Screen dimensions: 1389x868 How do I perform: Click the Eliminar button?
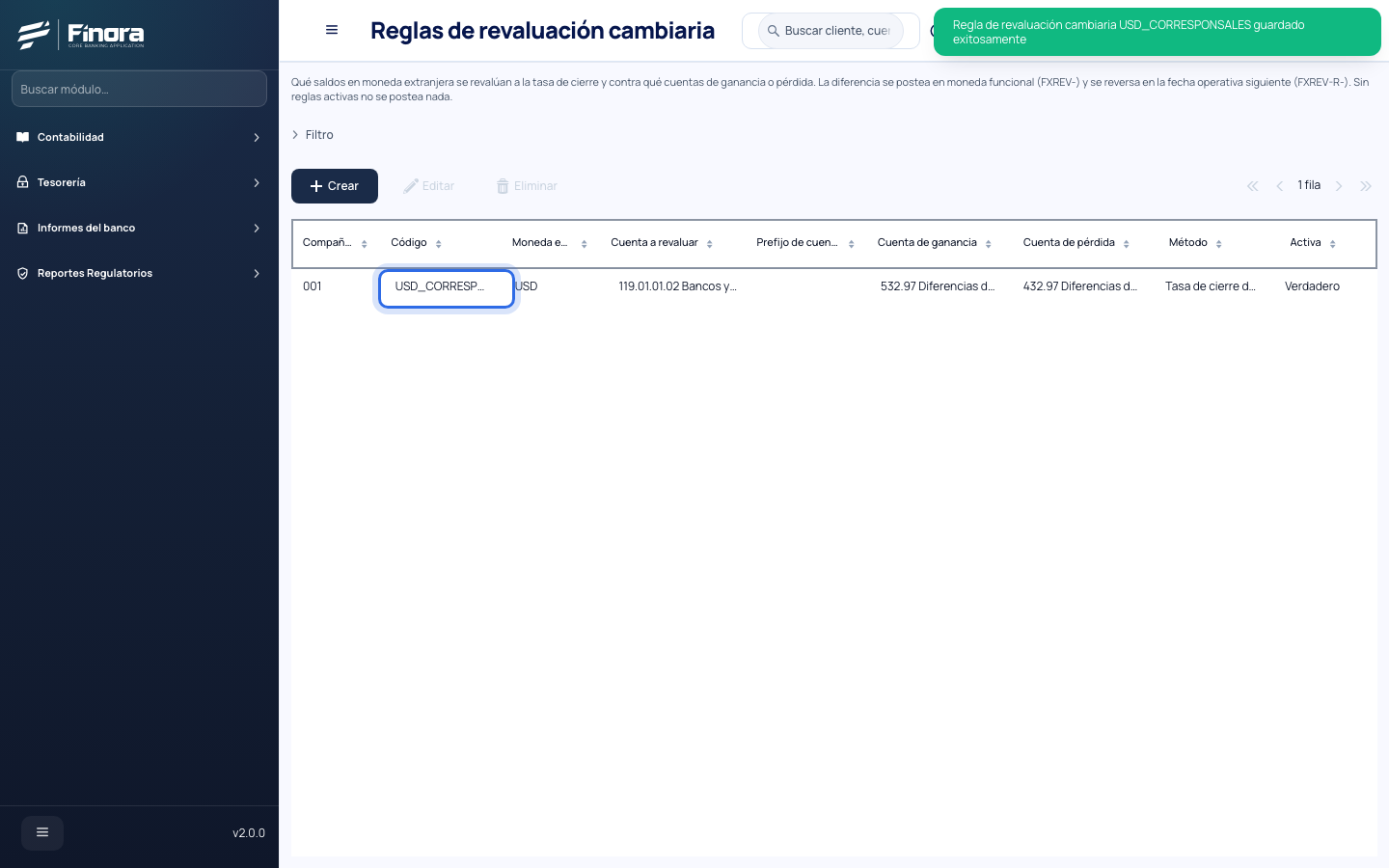[528, 186]
